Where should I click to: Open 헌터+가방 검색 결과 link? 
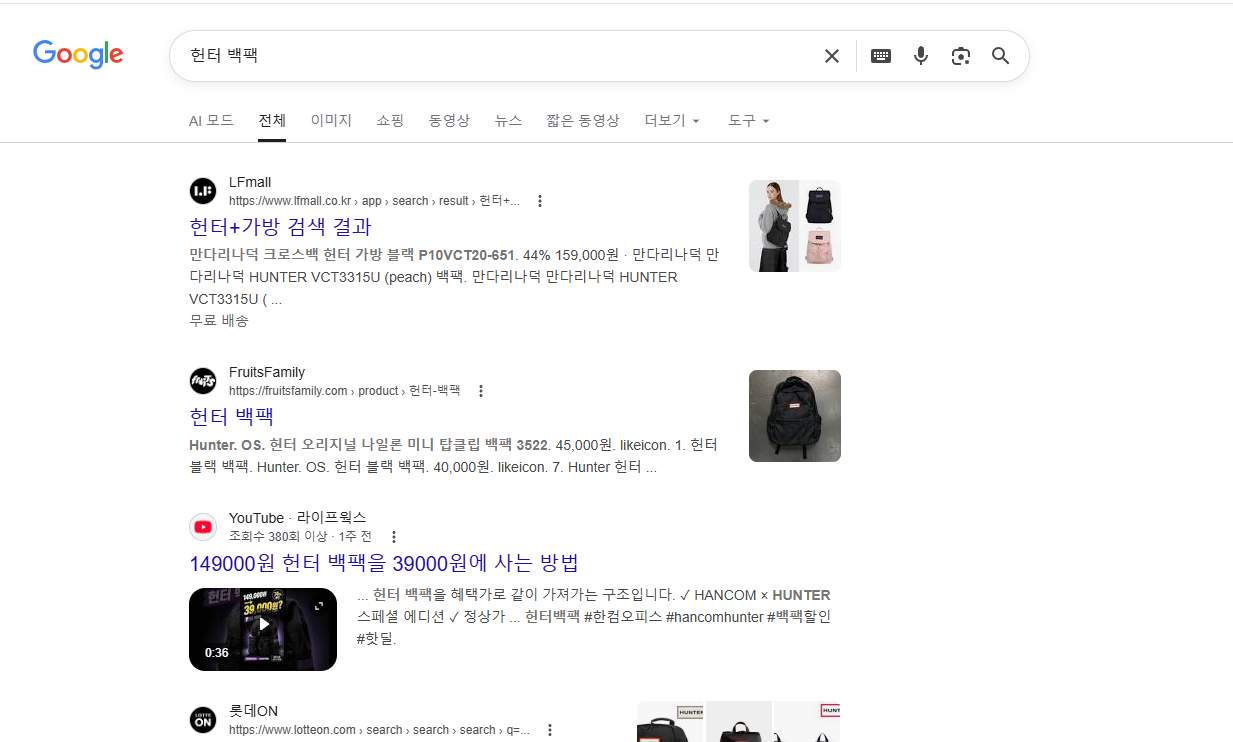point(280,227)
